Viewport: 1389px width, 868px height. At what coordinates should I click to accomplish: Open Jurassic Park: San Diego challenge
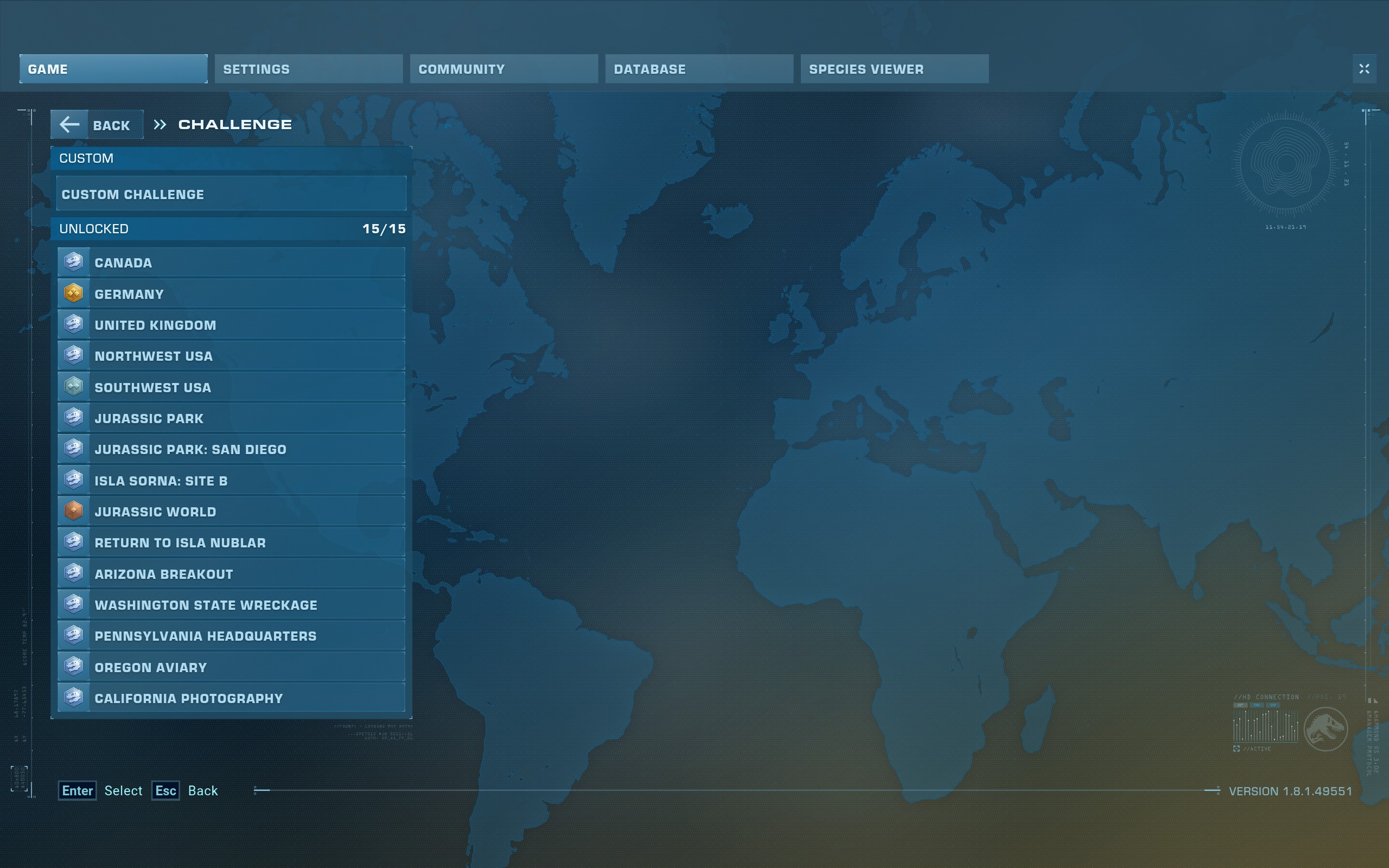[x=231, y=449]
